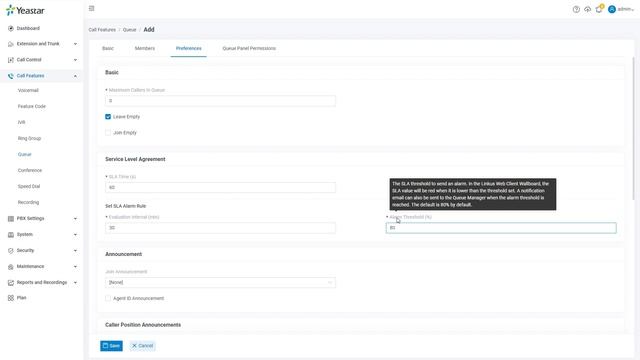
Task: Open the admin account dropdown
Action: coord(626,9)
